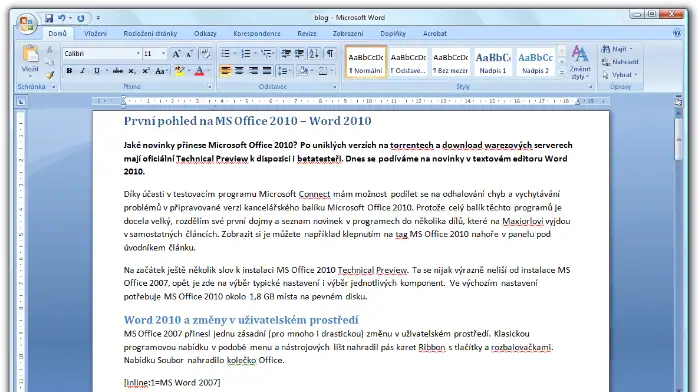Toggle bold formatting
Screen dimensions: 698x392
click(x=69, y=71)
